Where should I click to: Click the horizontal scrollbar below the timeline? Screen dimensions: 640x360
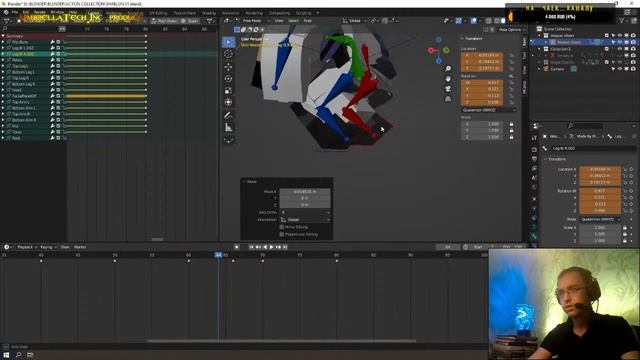[282, 341]
